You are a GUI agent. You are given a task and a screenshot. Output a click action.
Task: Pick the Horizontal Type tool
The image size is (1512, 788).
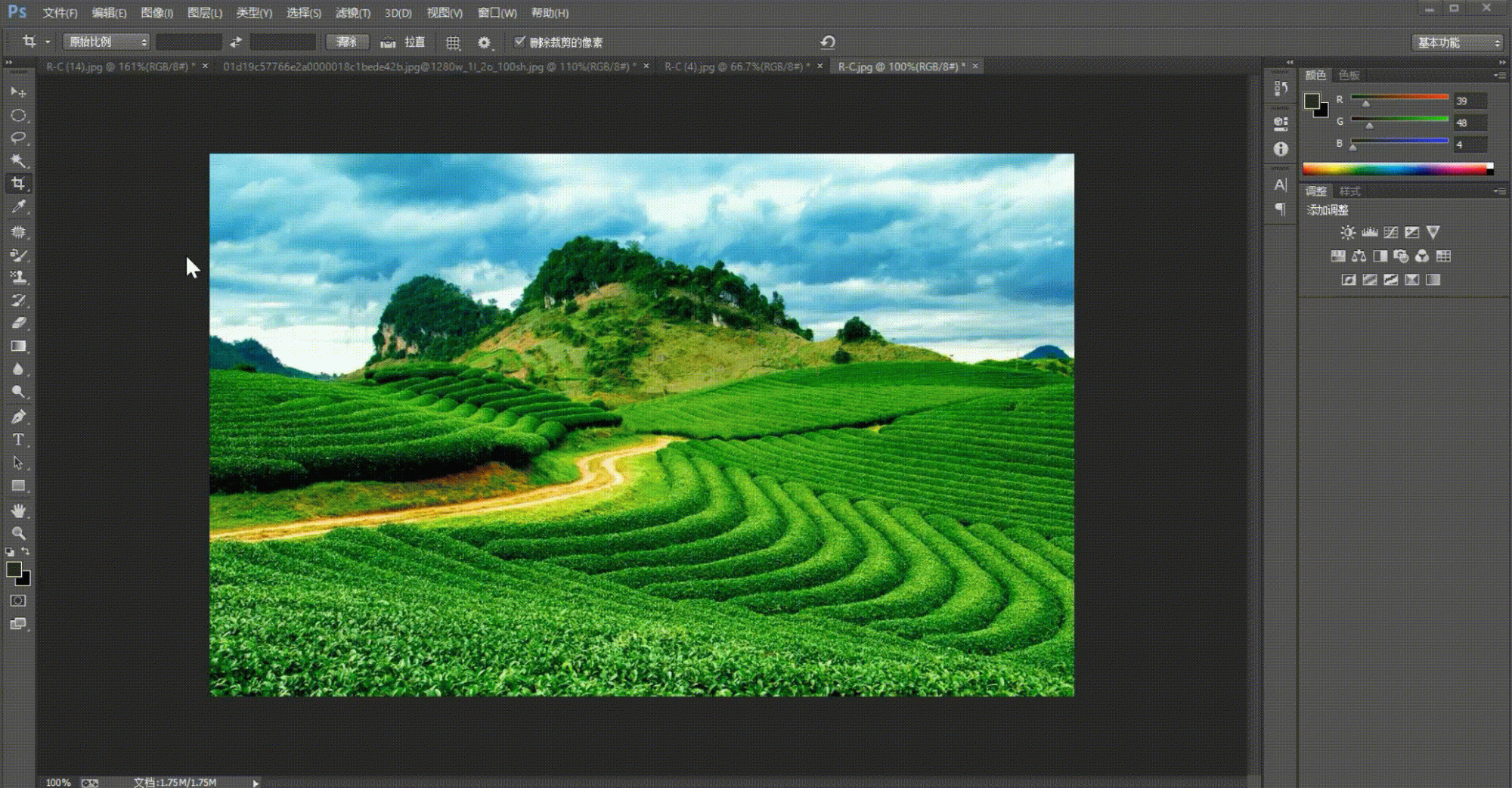[x=18, y=439]
